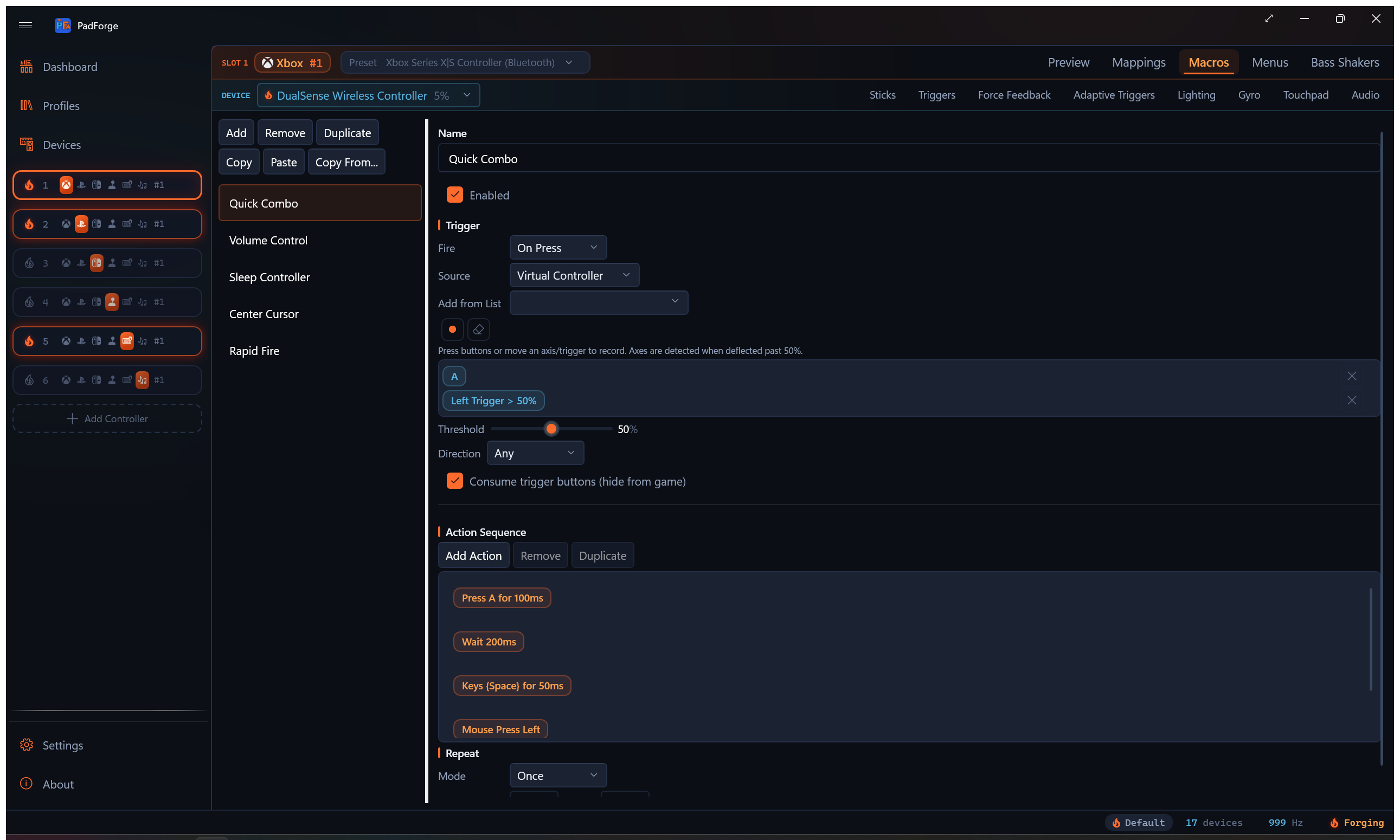
Task: Click the eraser clear-trigger button
Action: [x=479, y=329]
